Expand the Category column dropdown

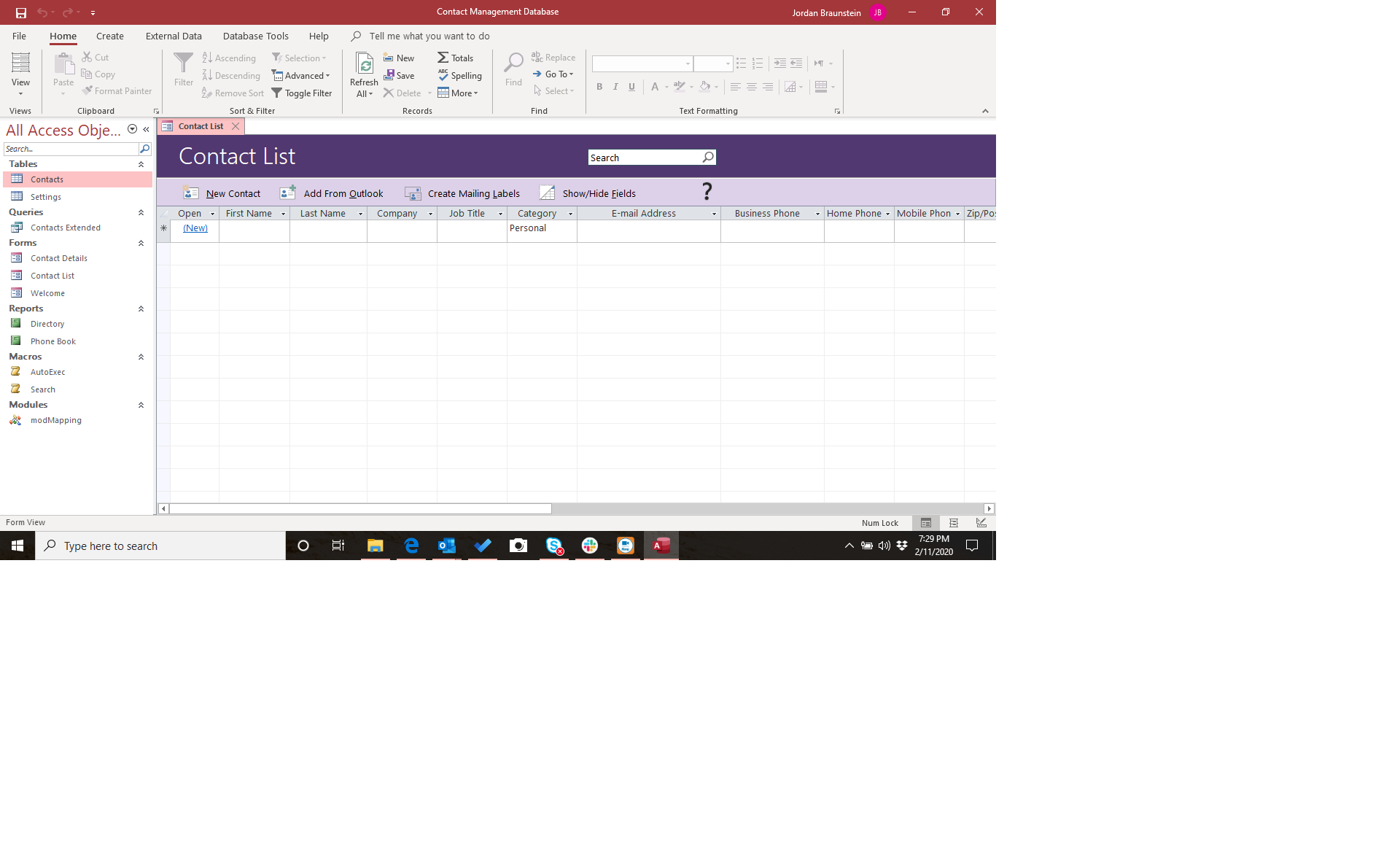(x=570, y=214)
